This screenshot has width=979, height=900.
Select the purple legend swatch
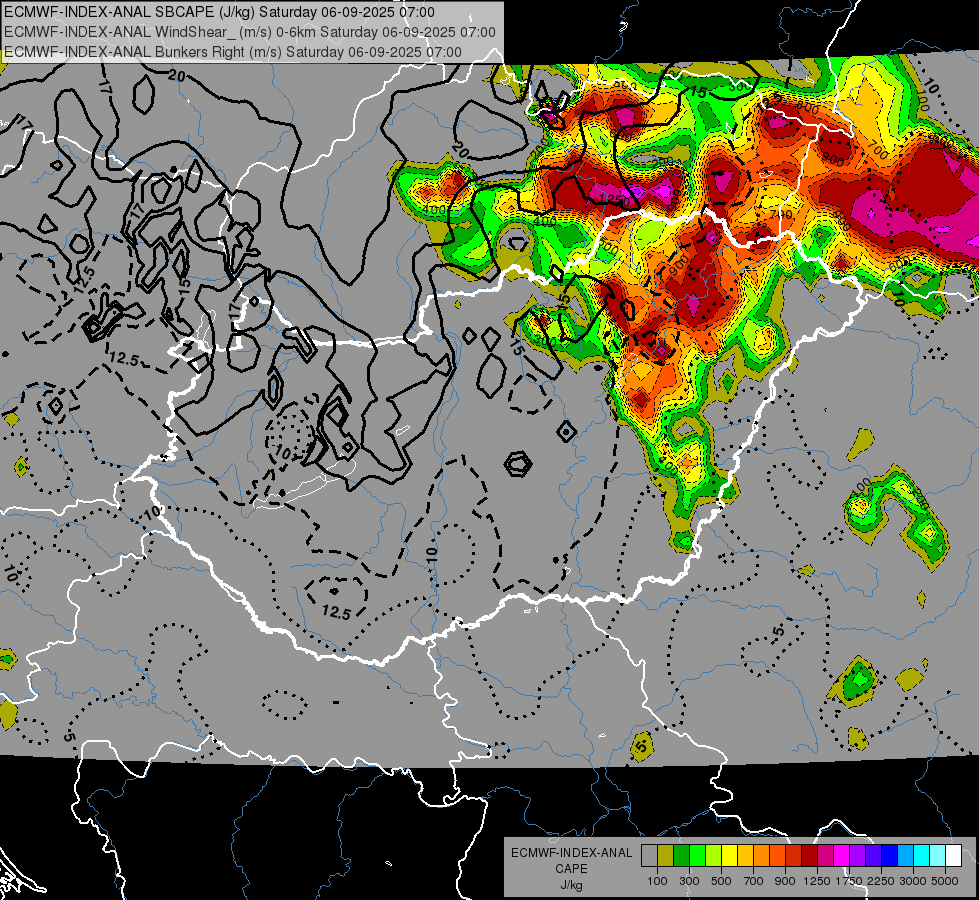click(x=858, y=856)
